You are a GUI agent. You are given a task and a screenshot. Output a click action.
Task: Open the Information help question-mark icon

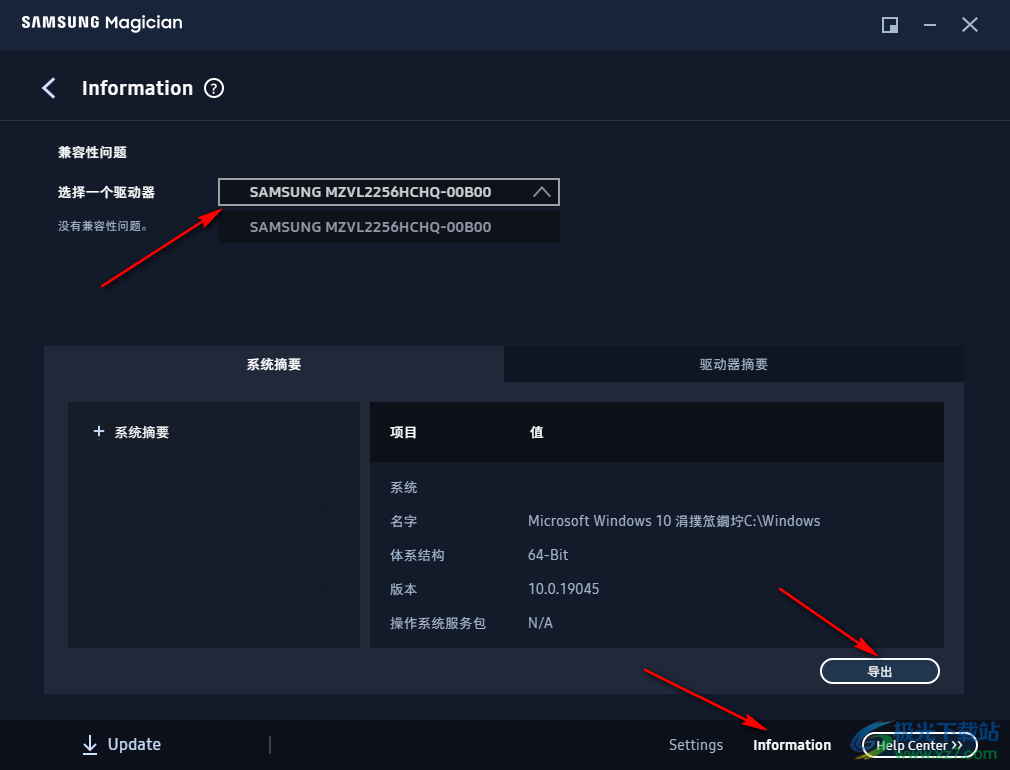214,88
